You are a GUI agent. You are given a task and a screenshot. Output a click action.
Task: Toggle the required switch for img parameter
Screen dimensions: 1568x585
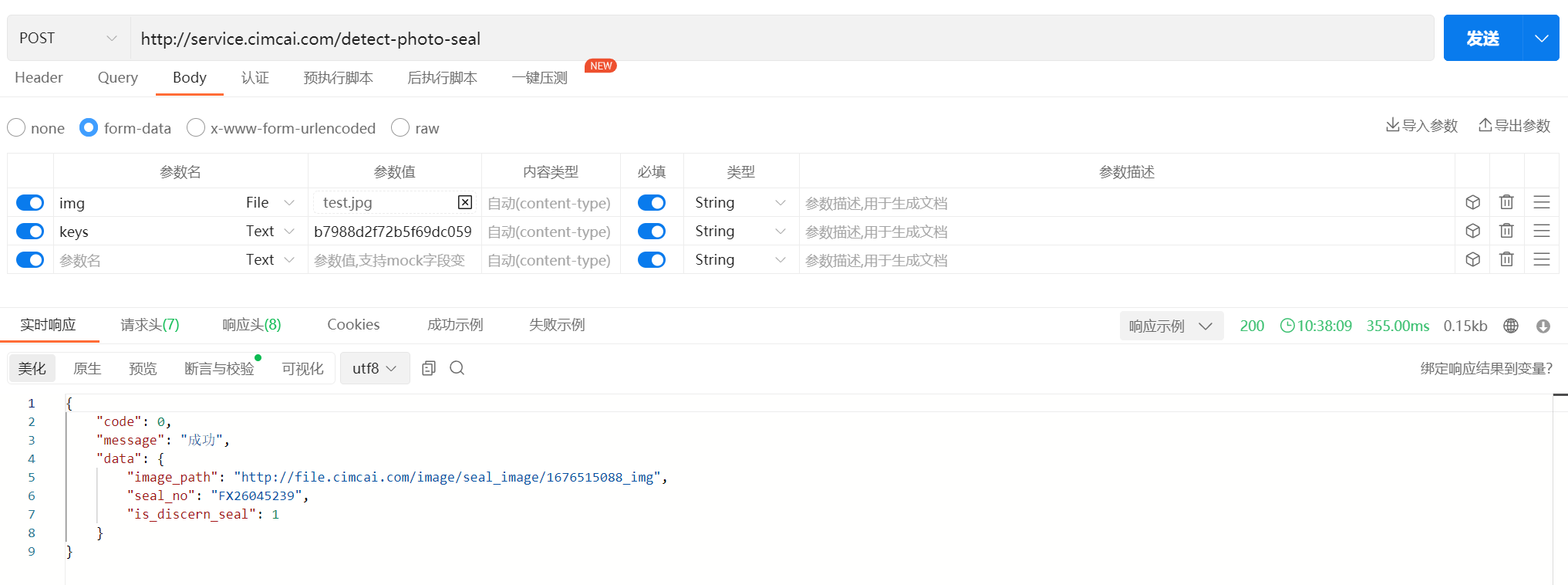pos(652,202)
